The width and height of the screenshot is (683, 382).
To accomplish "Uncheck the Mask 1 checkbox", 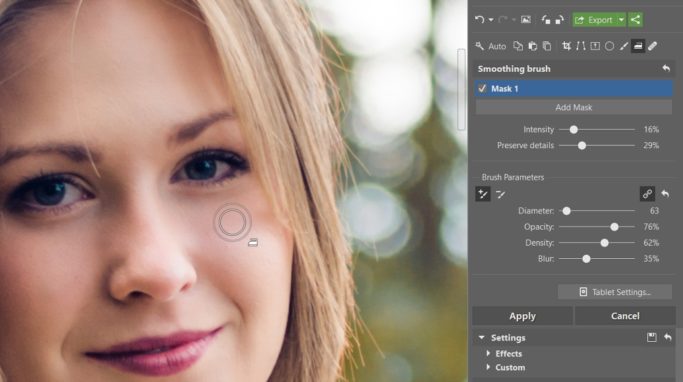I will 482,88.
